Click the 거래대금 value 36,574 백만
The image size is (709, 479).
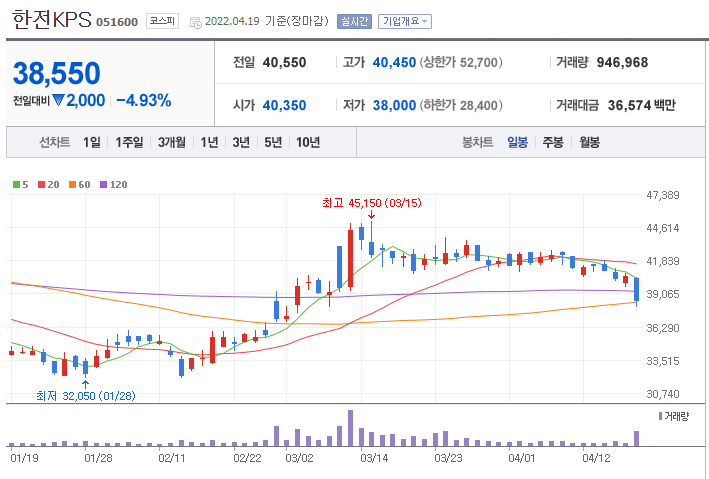pyautogui.click(x=642, y=105)
